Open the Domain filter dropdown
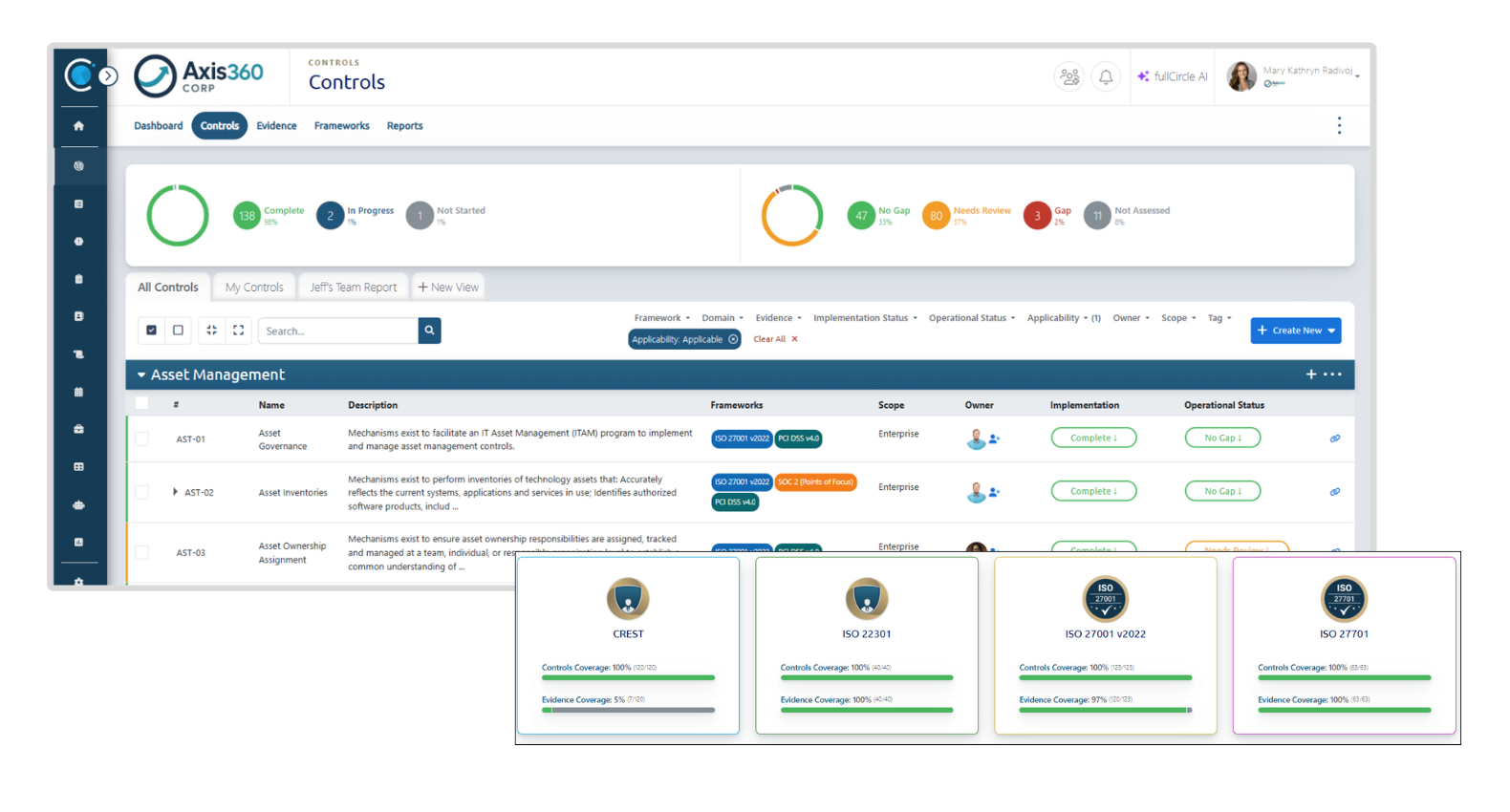The image size is (1510, 812). tap(723, 318)
